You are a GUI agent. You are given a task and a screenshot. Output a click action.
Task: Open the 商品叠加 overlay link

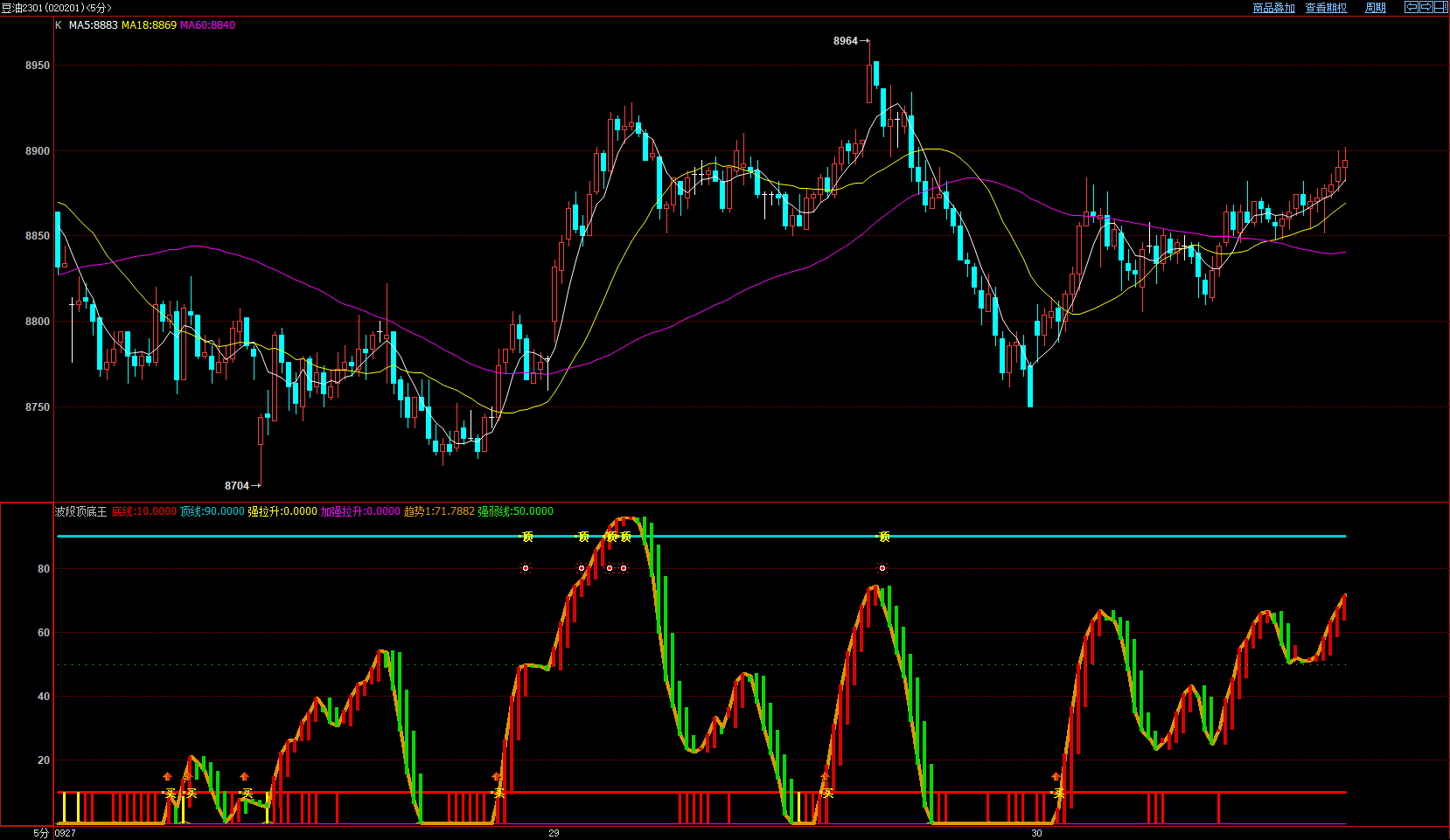(1273, 8)
